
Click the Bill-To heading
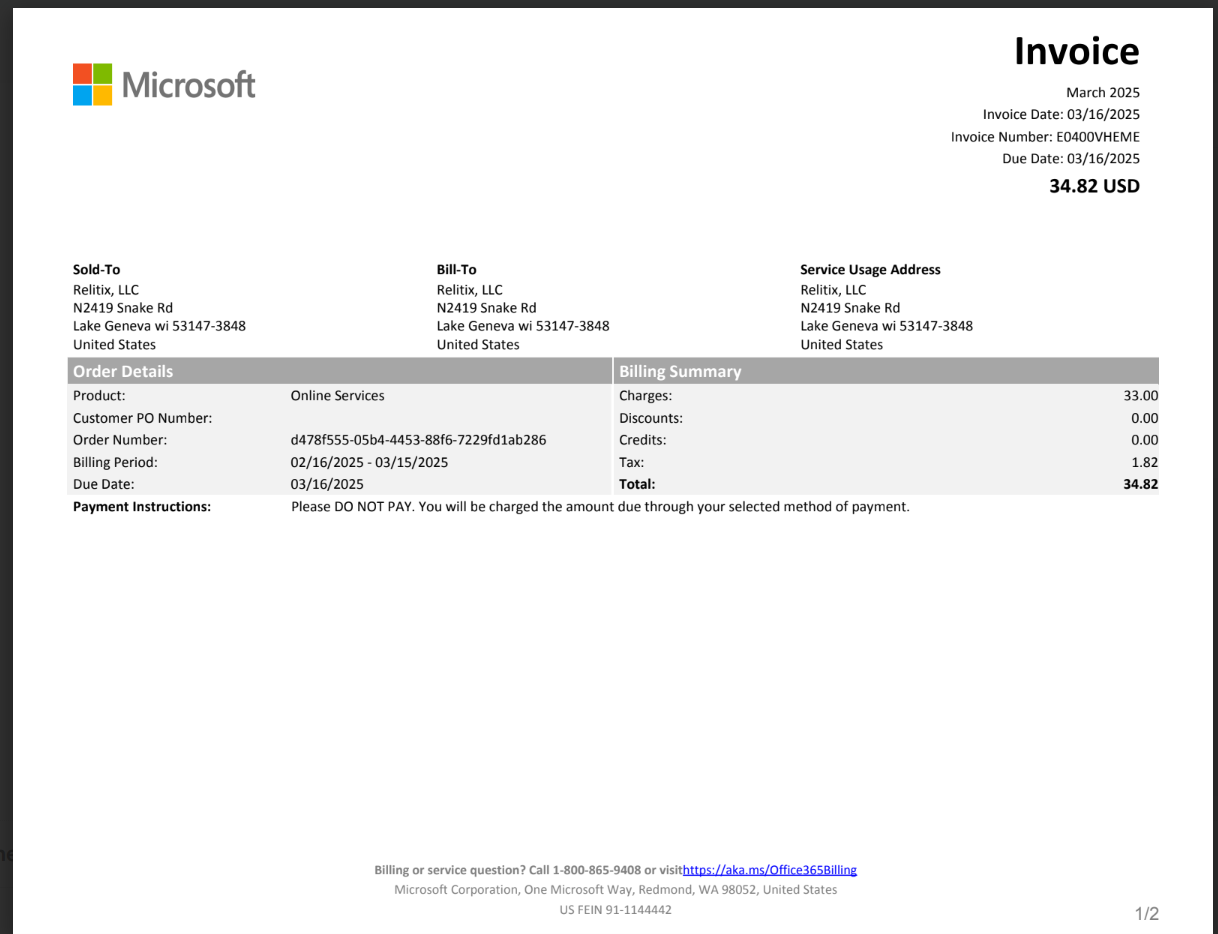click(x=457, y=270)
